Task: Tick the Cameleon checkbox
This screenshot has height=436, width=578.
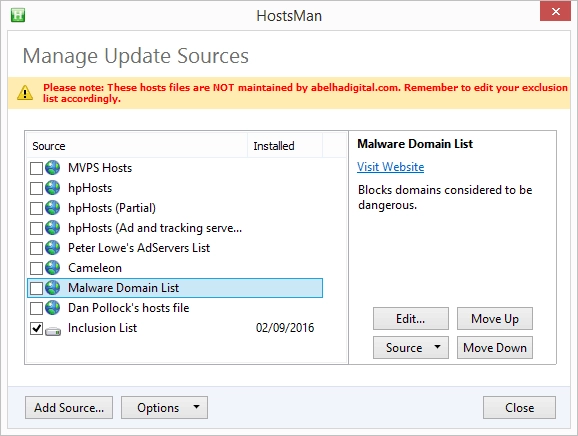Action: pos(36,268)
